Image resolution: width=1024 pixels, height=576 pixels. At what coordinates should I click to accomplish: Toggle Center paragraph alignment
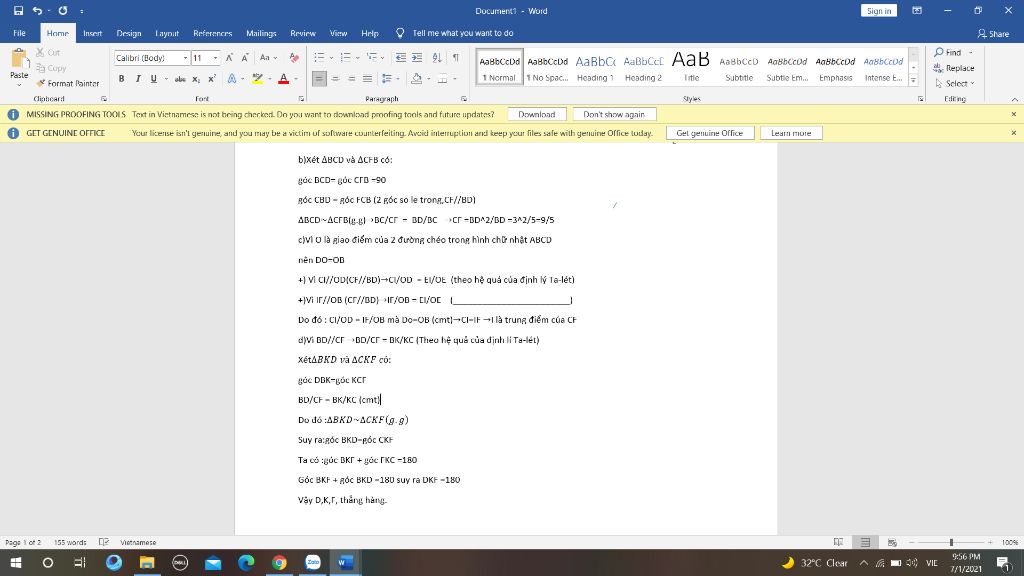coord(336,79)
